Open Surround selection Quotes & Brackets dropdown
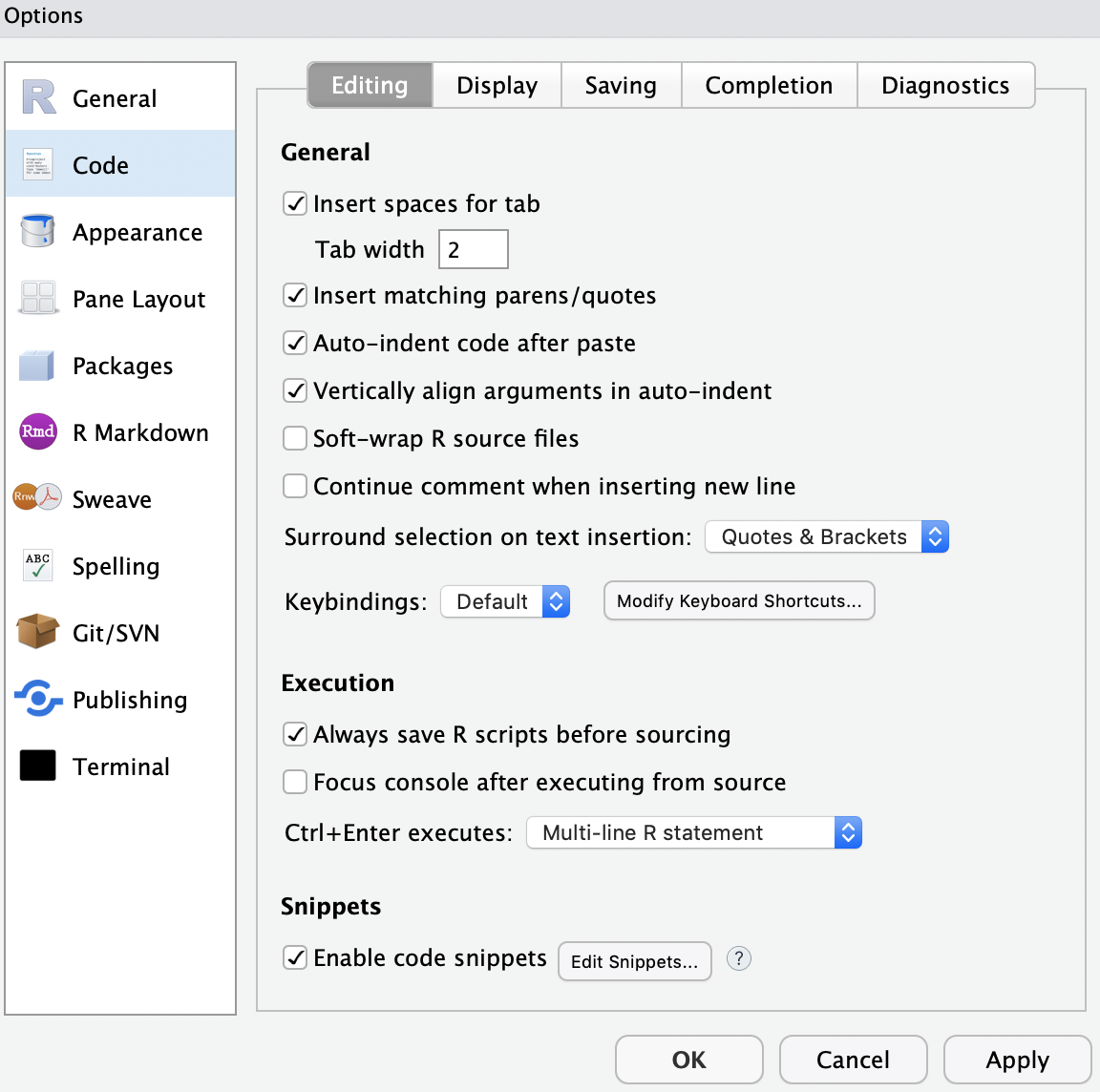This screenshot has width=1100, height=1092. tap(826, 536)
